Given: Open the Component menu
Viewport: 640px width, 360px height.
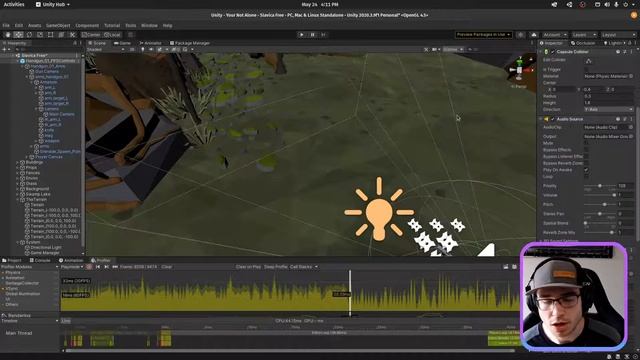Looking at the screenshot, I should tap(87, 25).
